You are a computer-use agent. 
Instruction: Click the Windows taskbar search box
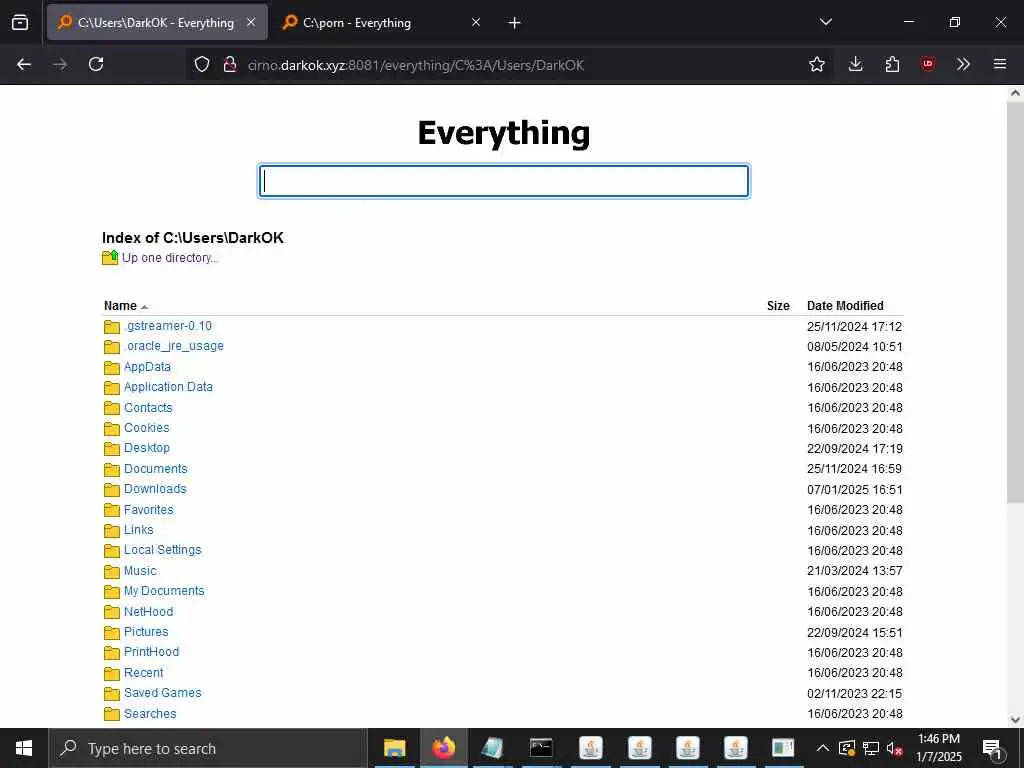click(x=208, y=748)
